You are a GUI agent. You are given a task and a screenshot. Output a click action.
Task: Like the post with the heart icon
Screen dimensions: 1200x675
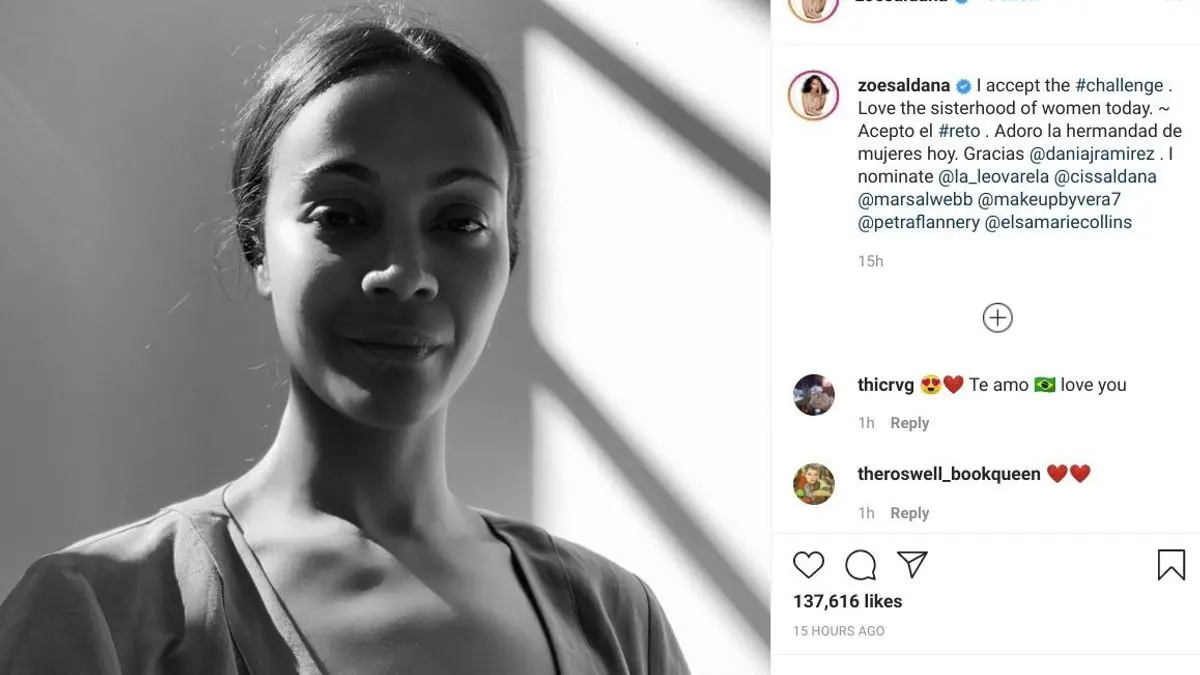808,565
